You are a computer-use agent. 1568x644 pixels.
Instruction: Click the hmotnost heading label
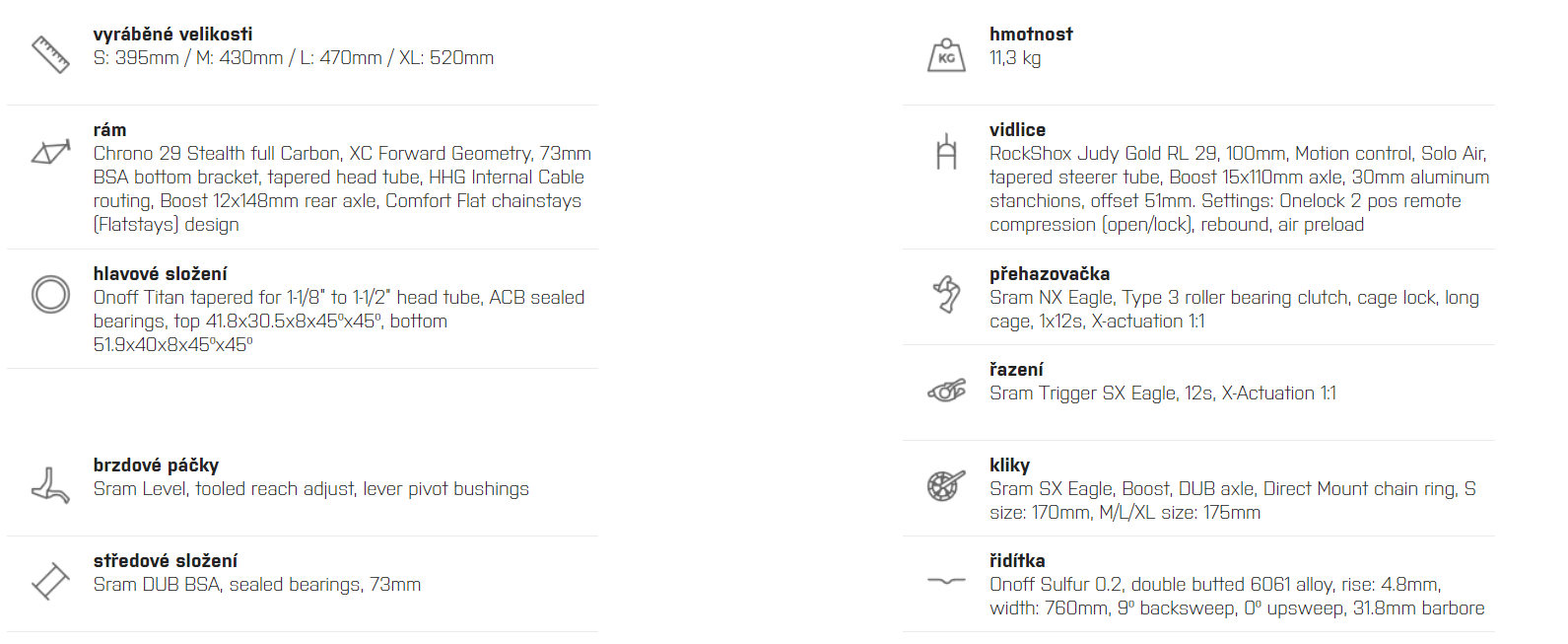pos(1031,34)
